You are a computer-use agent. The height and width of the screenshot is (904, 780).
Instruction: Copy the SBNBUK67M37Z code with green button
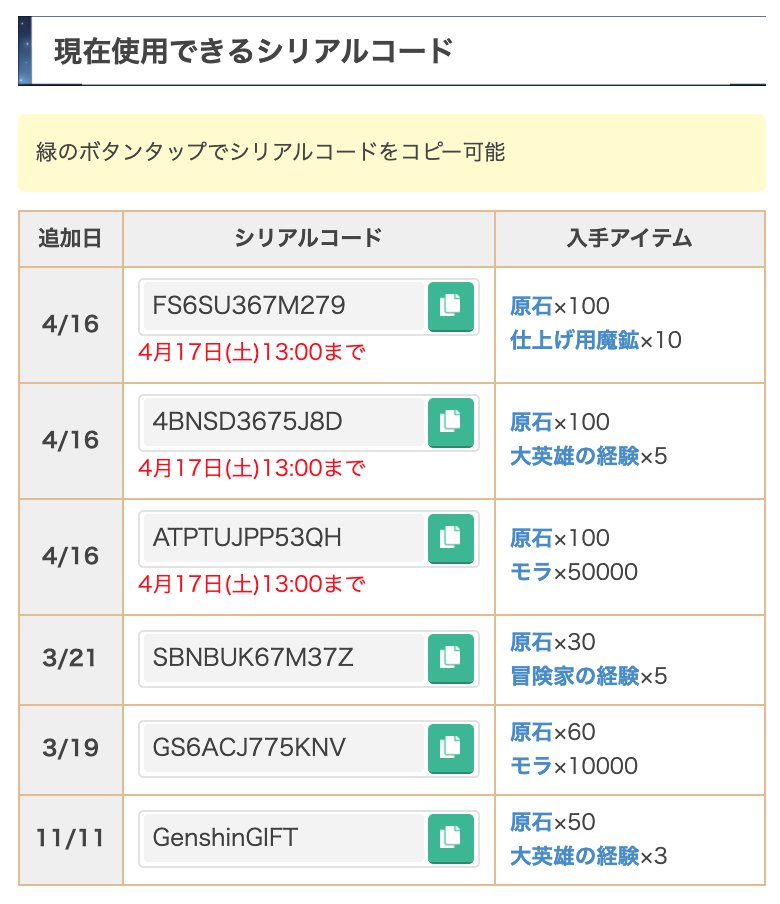(451, 658)
